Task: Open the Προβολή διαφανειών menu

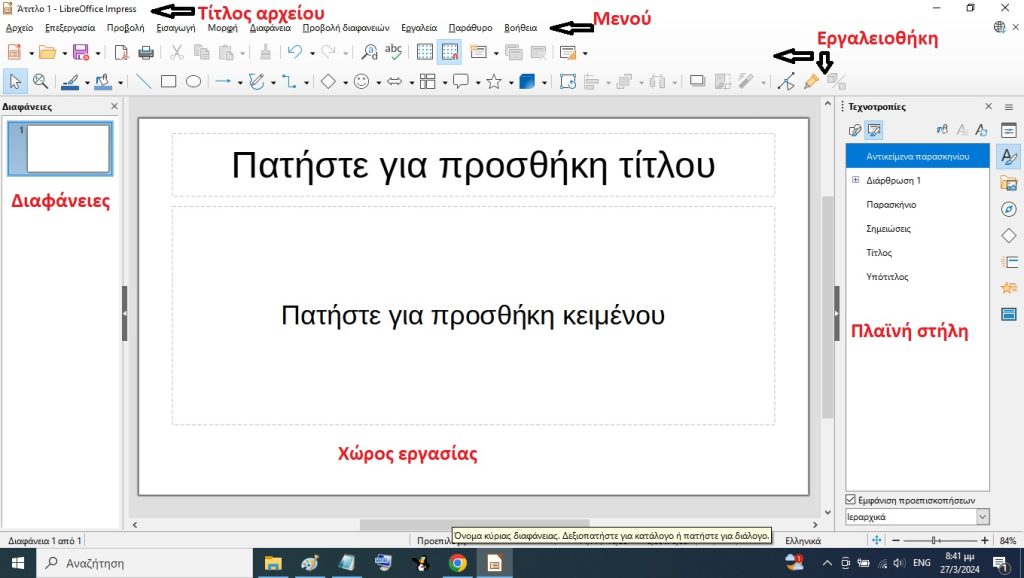Action: click(x=345, y=27)
